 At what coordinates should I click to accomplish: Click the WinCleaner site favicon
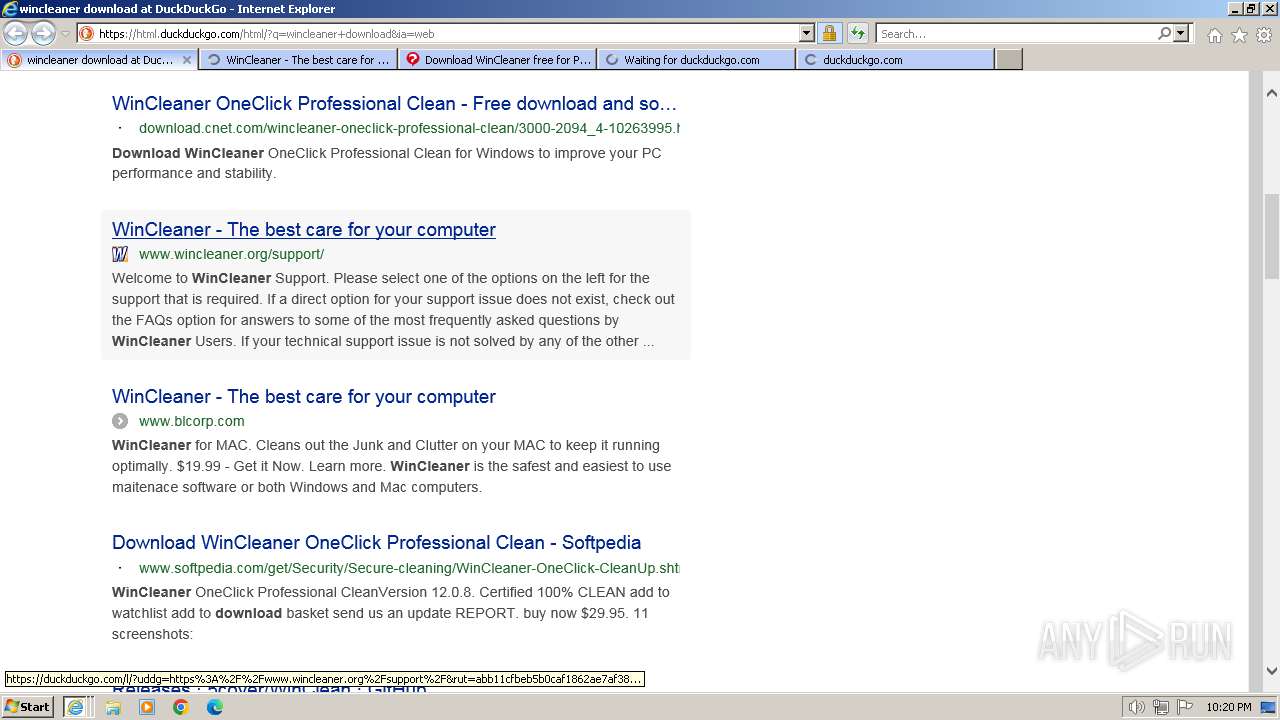pyautogui.click(x=120, y=254)
